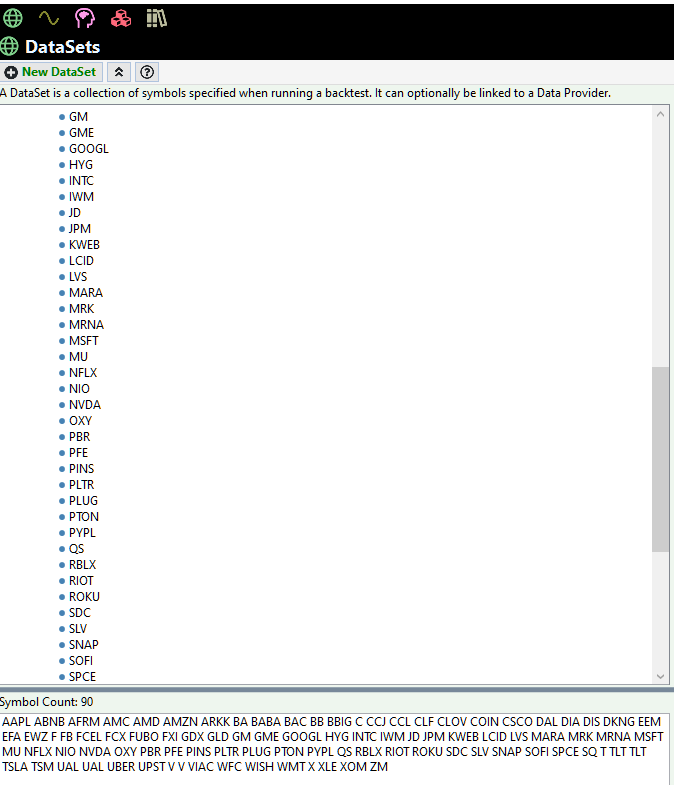Open the Indicators wave icon

[x=49, y=19]
